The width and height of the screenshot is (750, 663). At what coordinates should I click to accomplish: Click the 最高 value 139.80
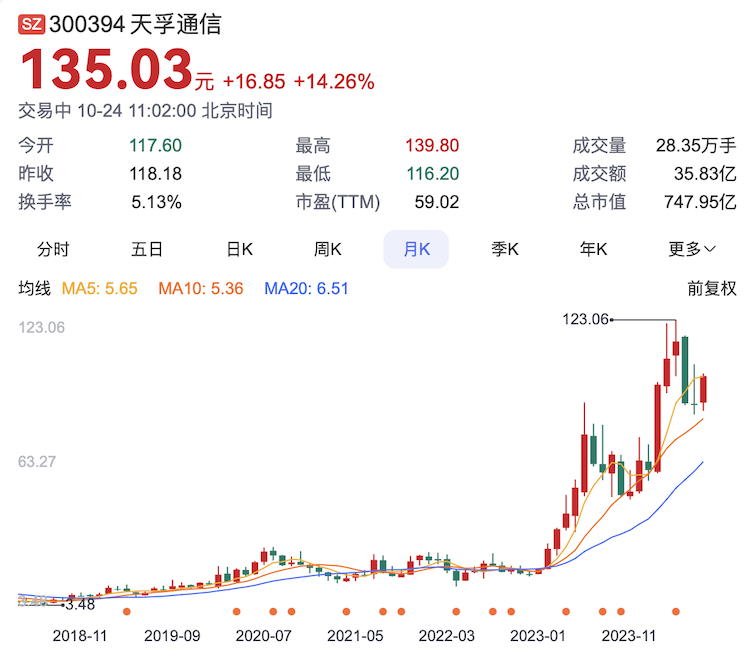[x=432, y=145]
